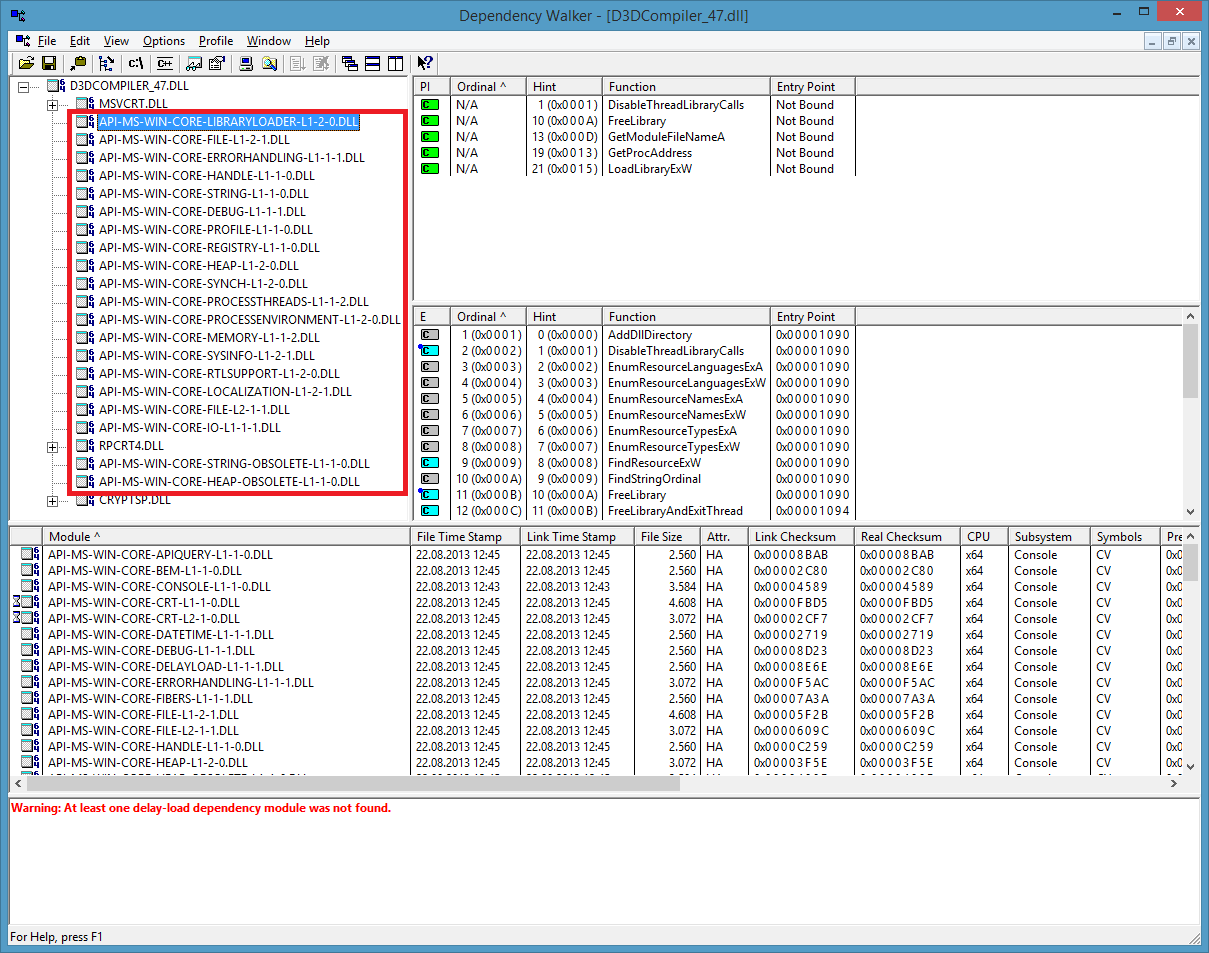
Task: Open the View menu
Action: click(116, 41)
